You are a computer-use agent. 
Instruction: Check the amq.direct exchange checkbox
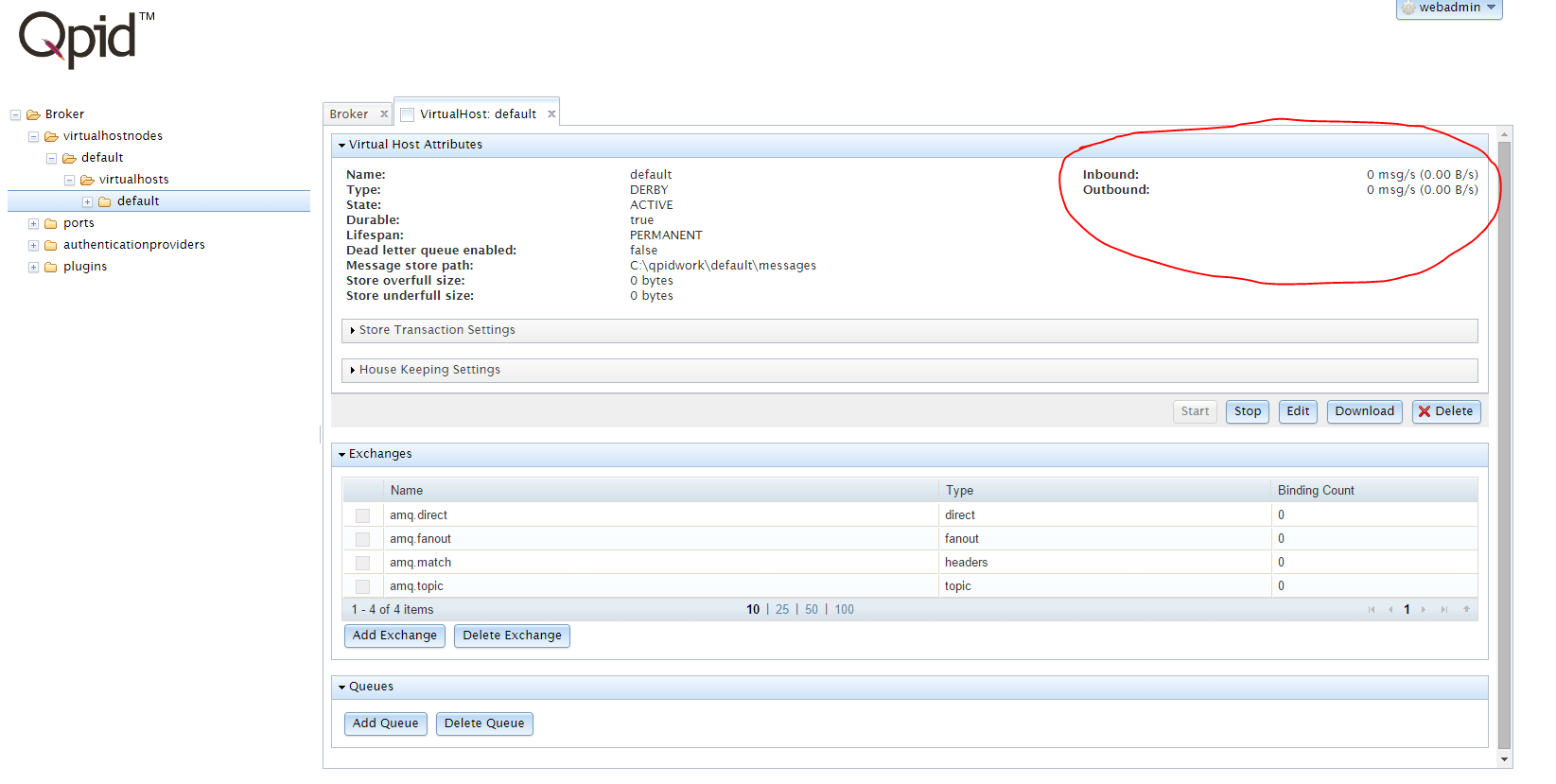coord(362,515)
